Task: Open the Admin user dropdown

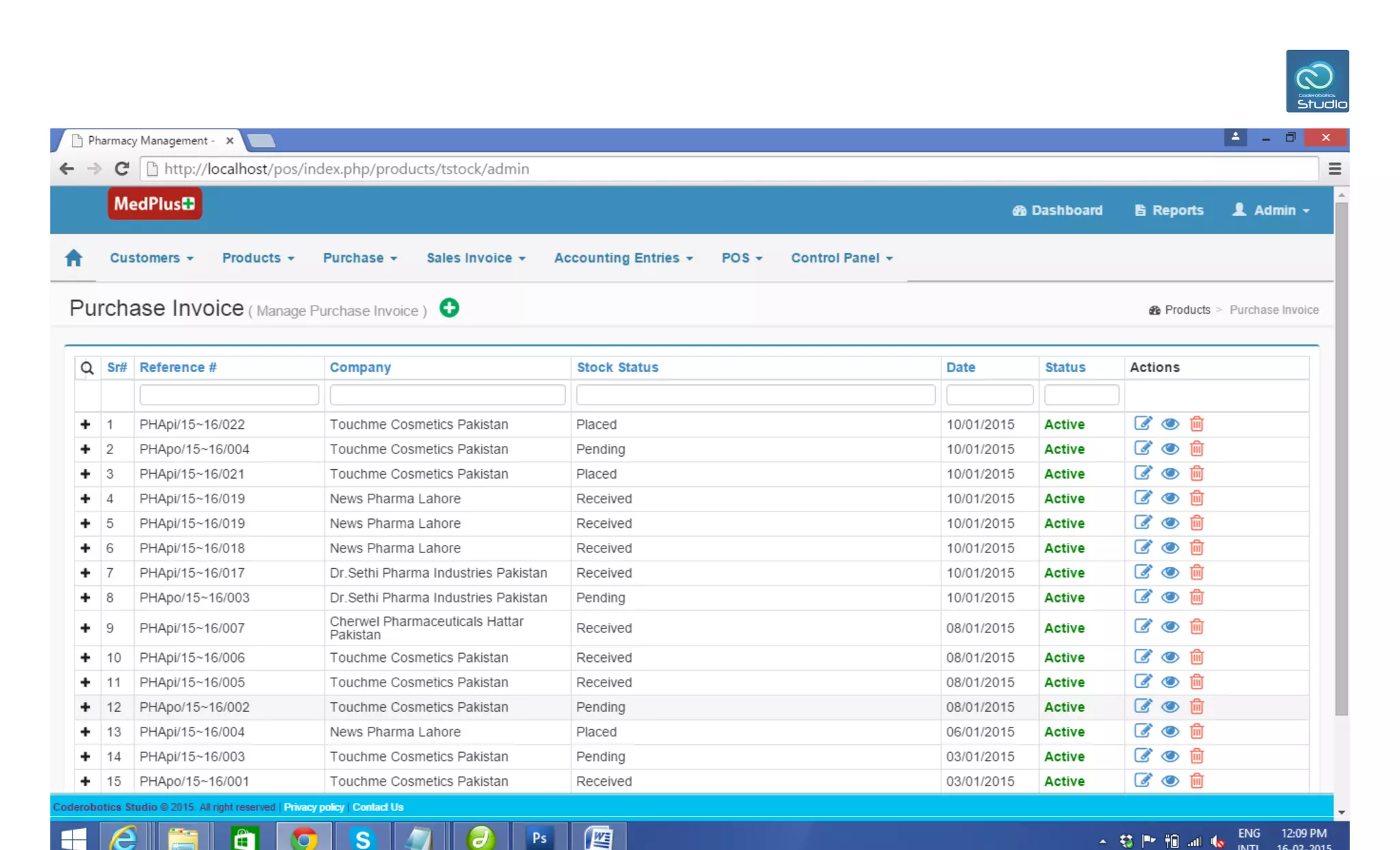Action: 1271,211
